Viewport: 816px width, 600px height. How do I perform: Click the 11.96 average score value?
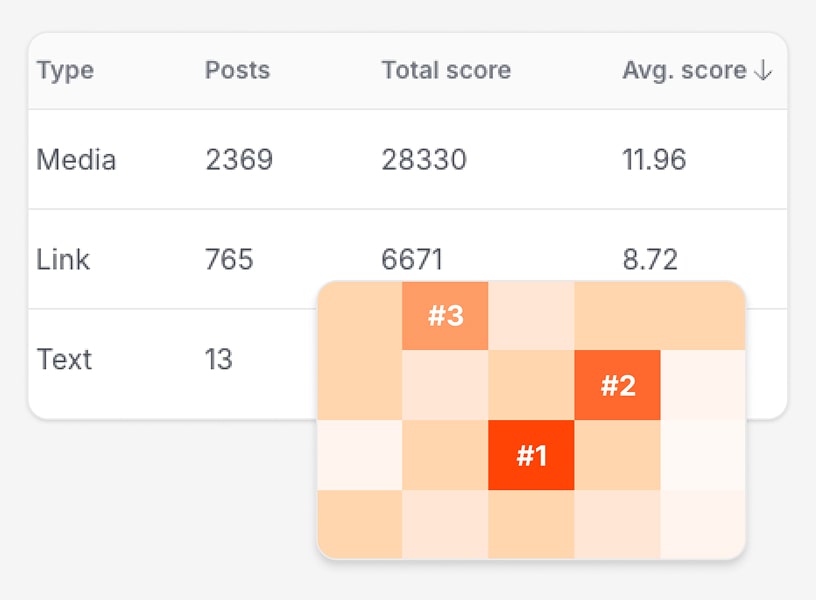click(x=654, y=160)
